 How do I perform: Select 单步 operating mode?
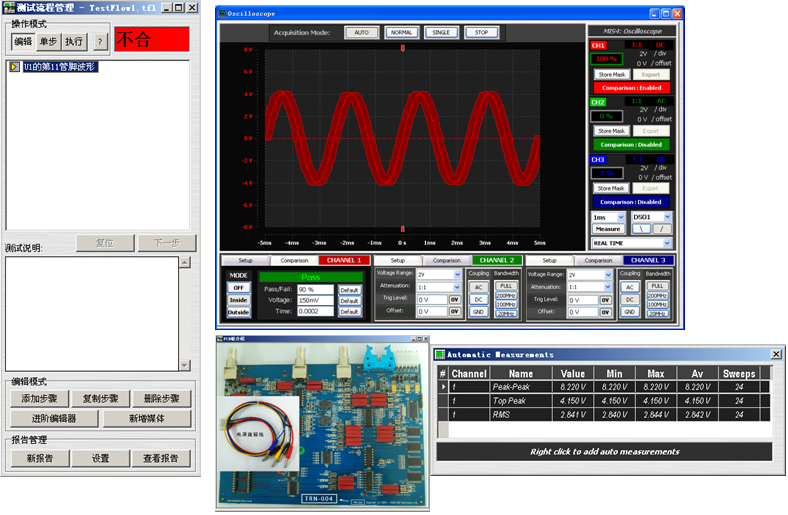click(48, 42)
